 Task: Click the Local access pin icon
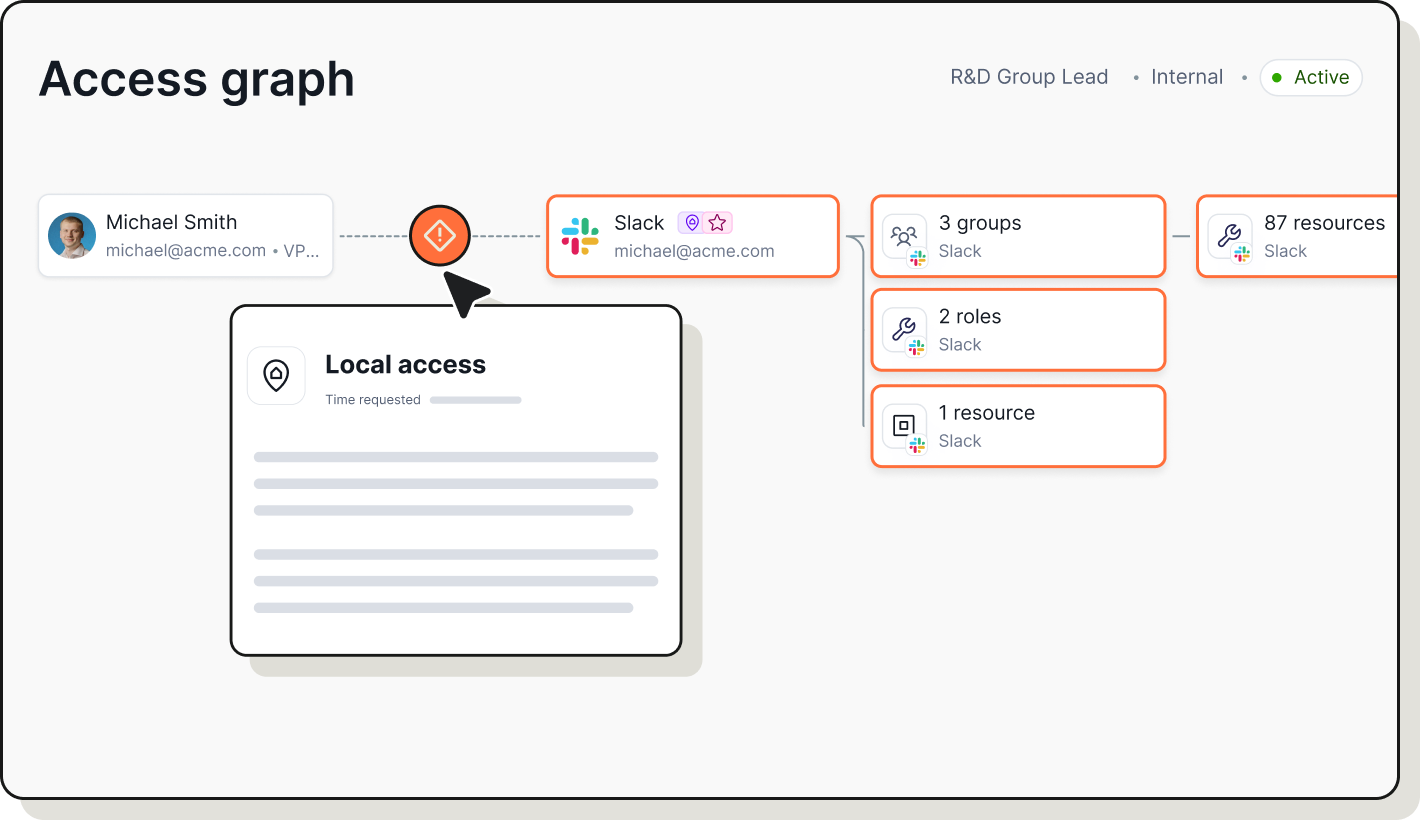[276, 375]
